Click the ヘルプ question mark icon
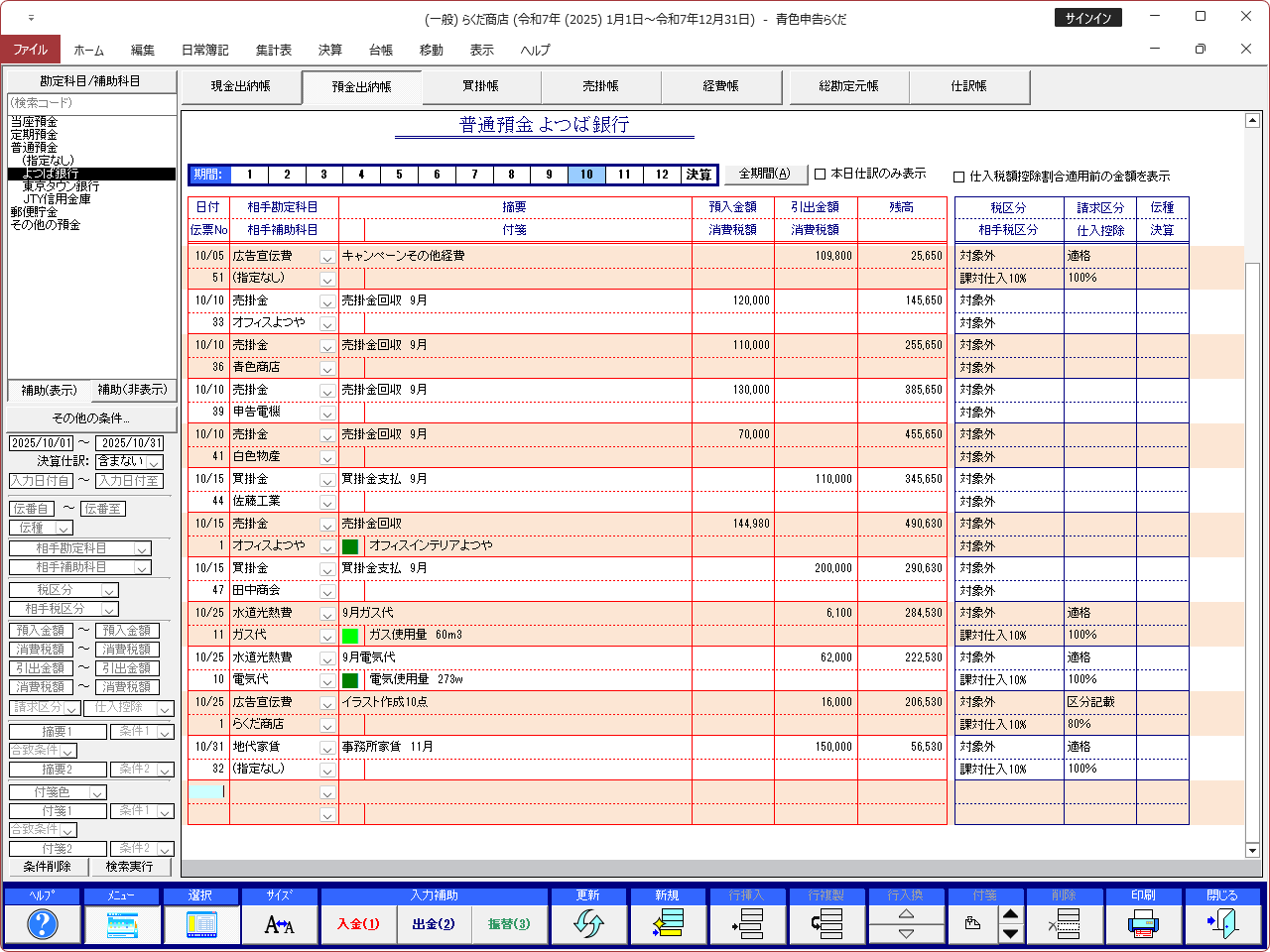 (x=42, y=924)
